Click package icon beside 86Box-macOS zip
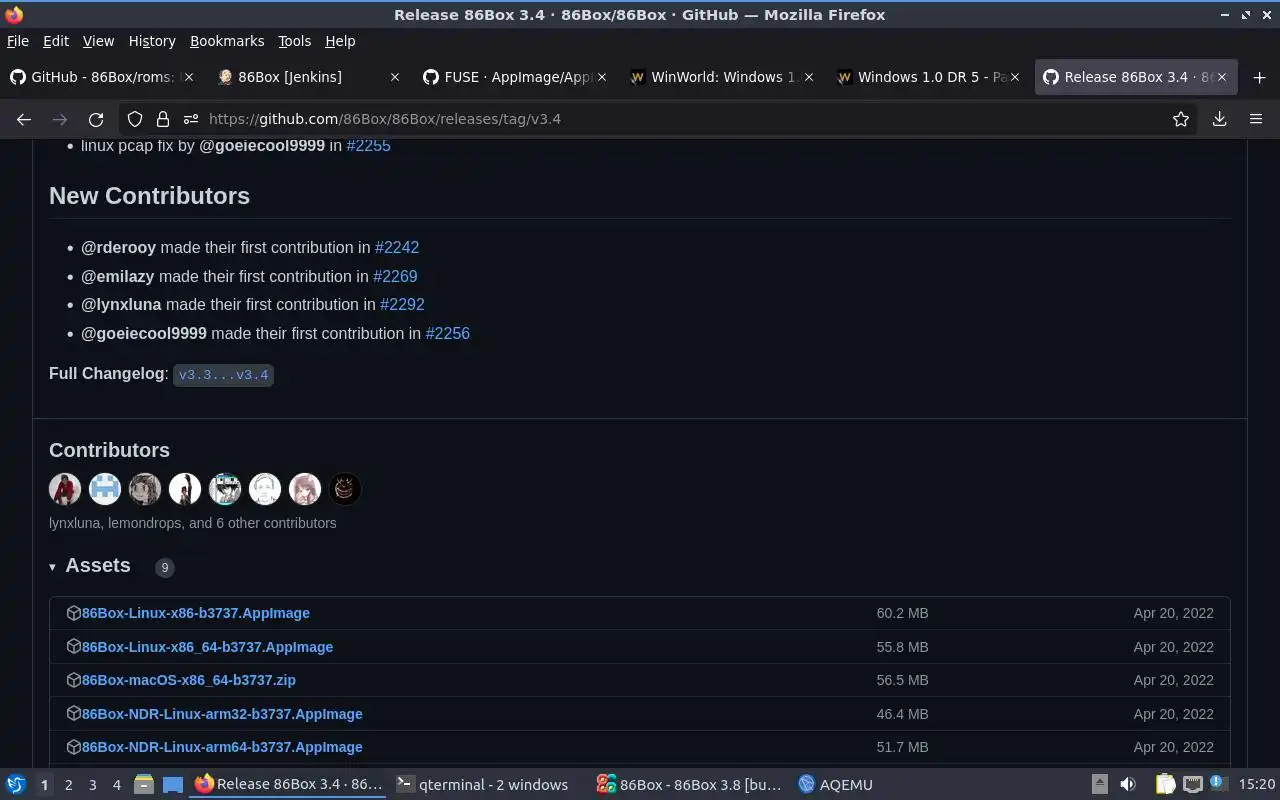The image size is (1280, 800). click(x=73, y=680)
